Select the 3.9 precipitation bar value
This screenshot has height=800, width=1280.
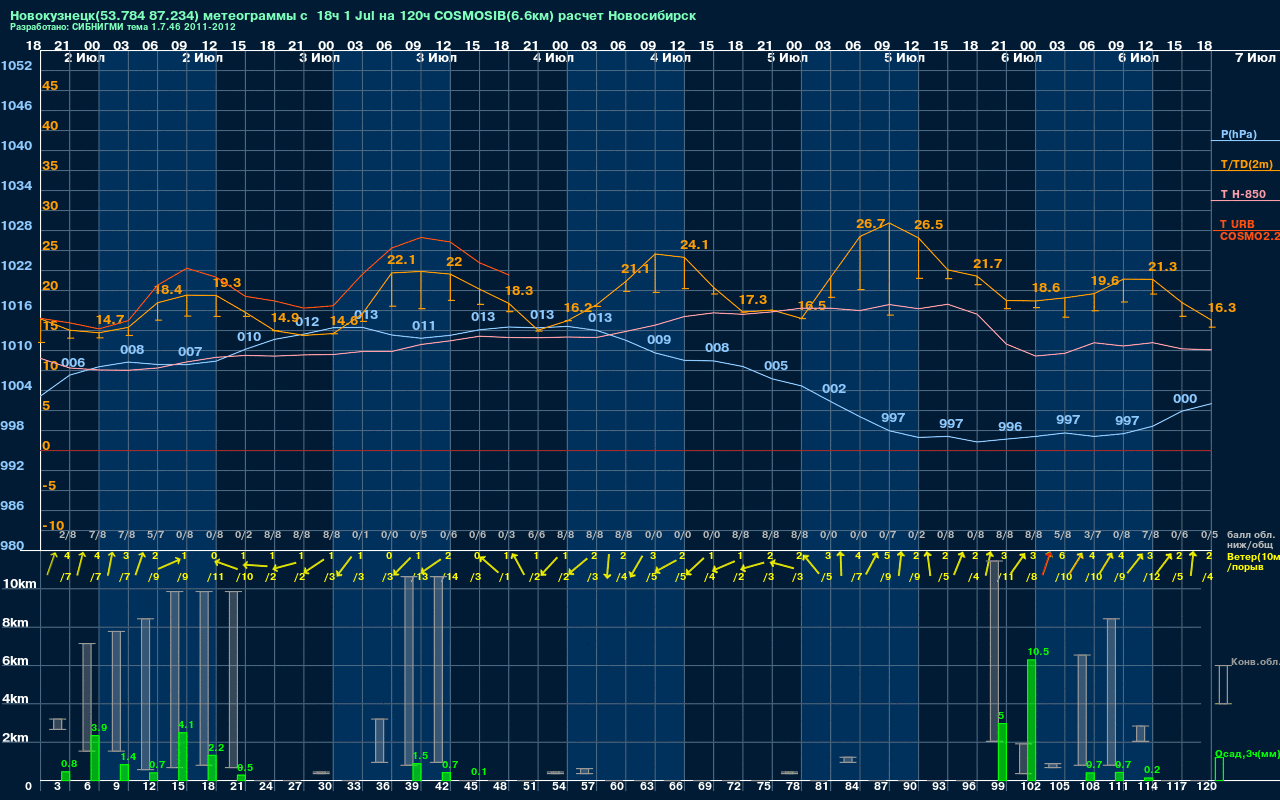[x=99, y=728]
